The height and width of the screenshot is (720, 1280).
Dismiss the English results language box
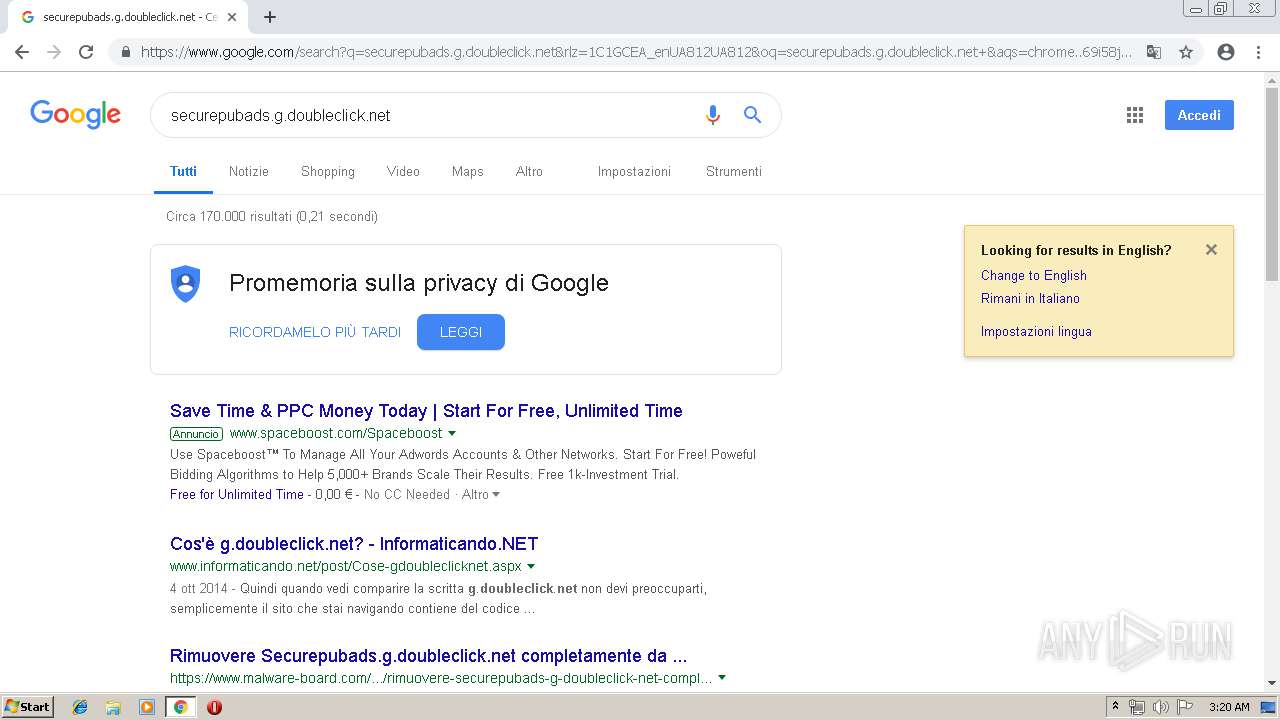pos(1211,250)
